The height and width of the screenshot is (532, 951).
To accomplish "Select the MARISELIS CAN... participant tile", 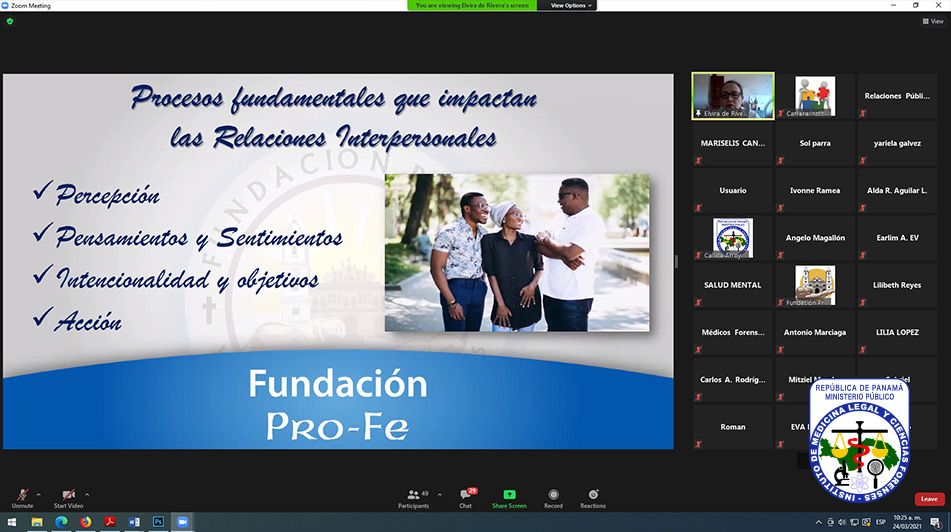I will (x=733, y=143).
